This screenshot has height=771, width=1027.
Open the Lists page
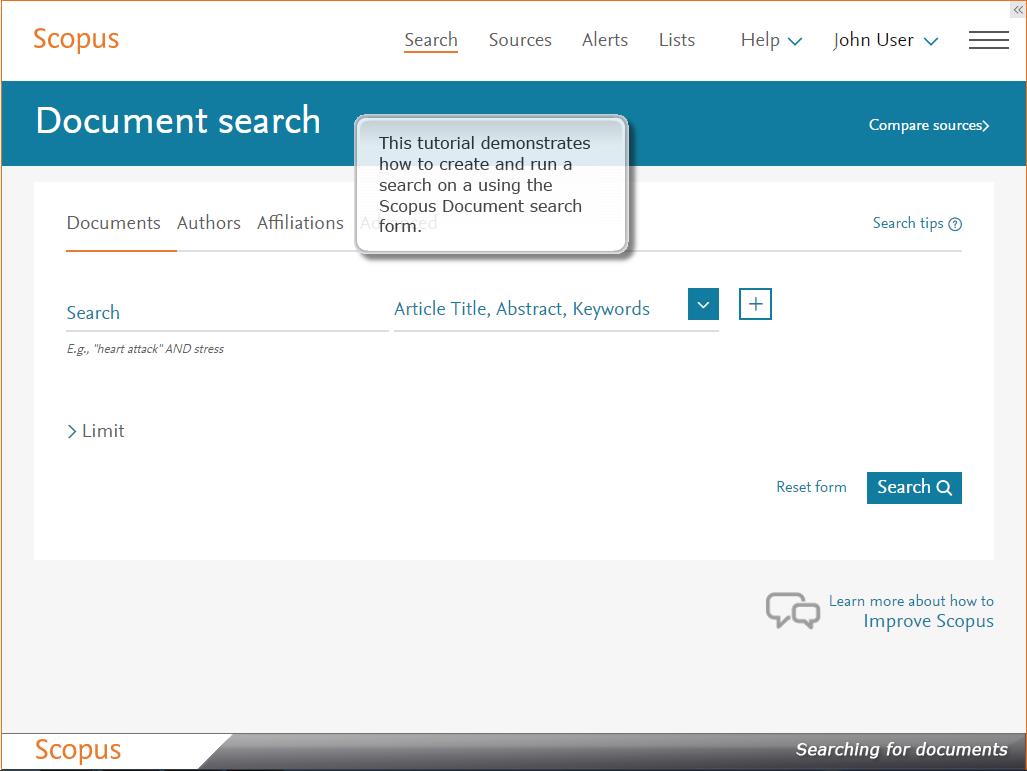point(677,40)
